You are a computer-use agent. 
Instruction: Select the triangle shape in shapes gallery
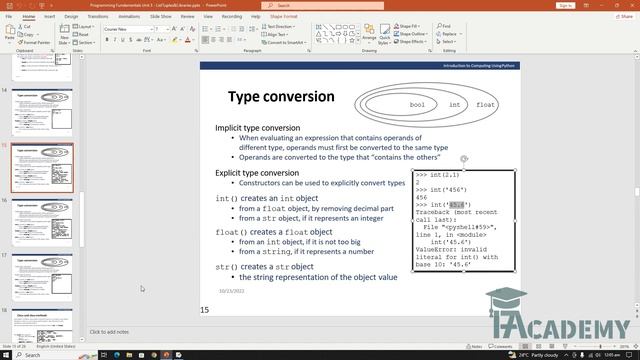pos(318,34)
